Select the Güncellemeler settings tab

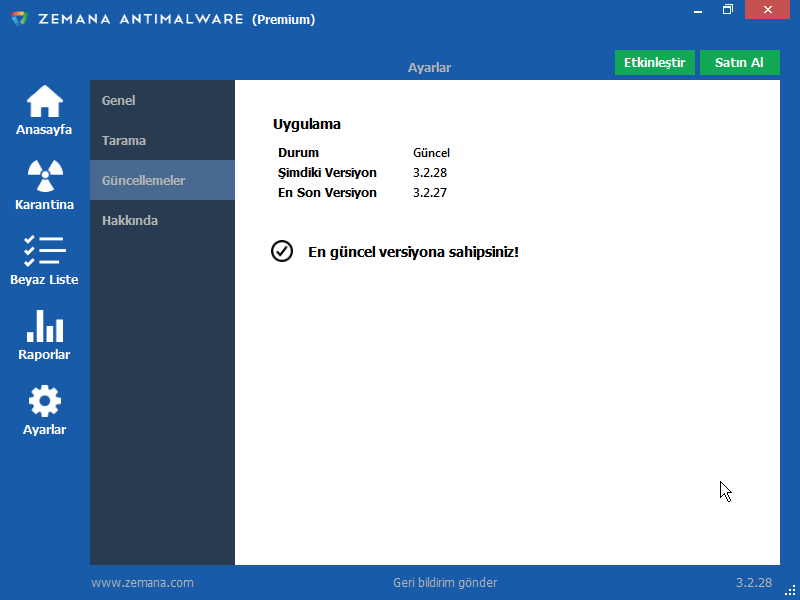coord(162,180)
